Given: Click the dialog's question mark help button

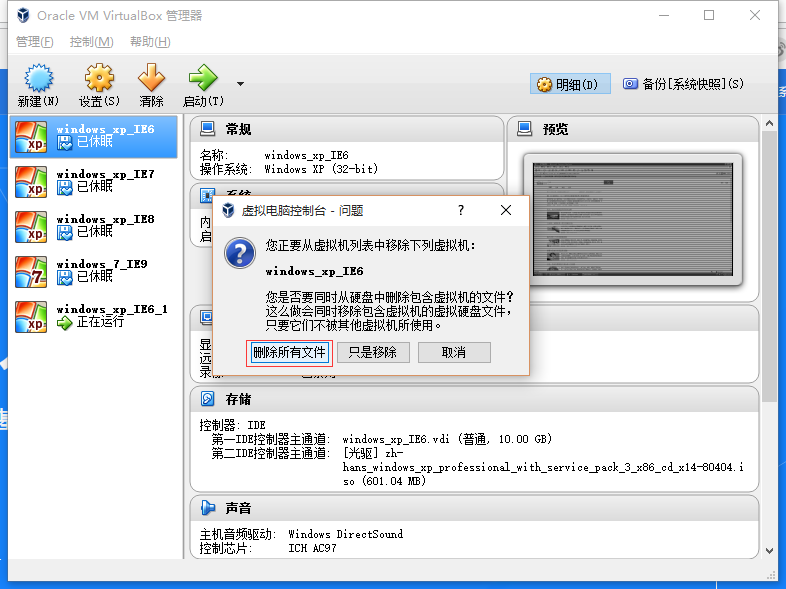Looking at the screenshot, I should click(x=461, y=210).
